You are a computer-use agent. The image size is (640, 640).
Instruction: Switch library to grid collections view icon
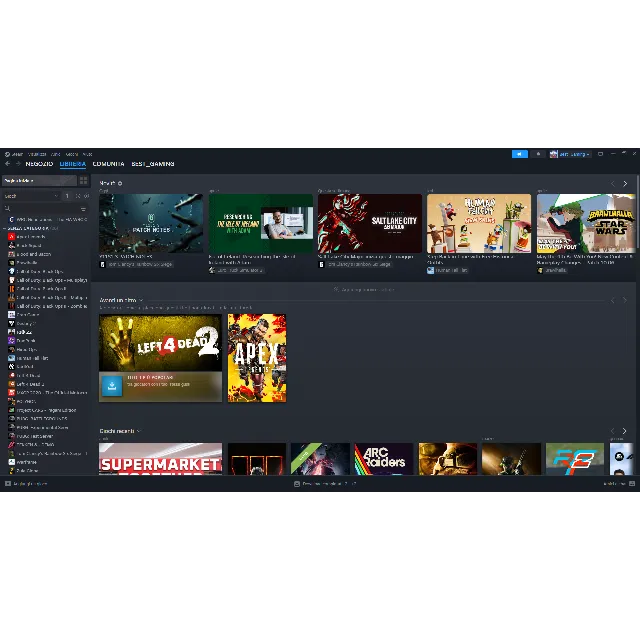coord(83,180)
